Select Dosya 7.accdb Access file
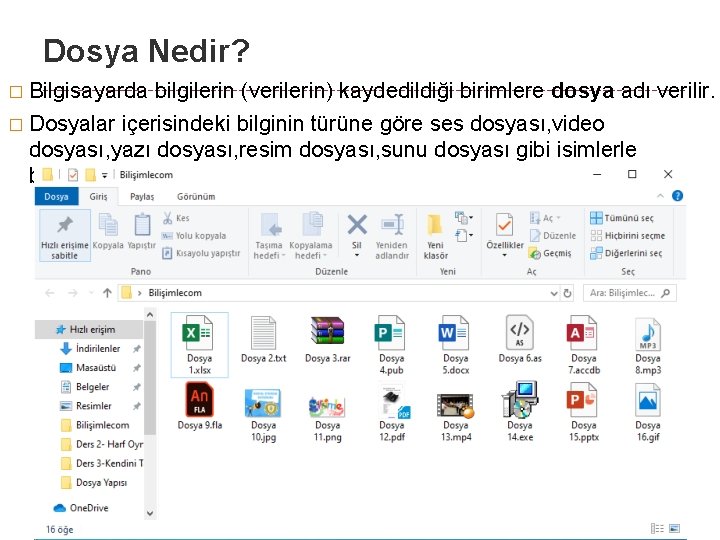Viewport: 720px width, 540px height. click(x=584, y=345)
